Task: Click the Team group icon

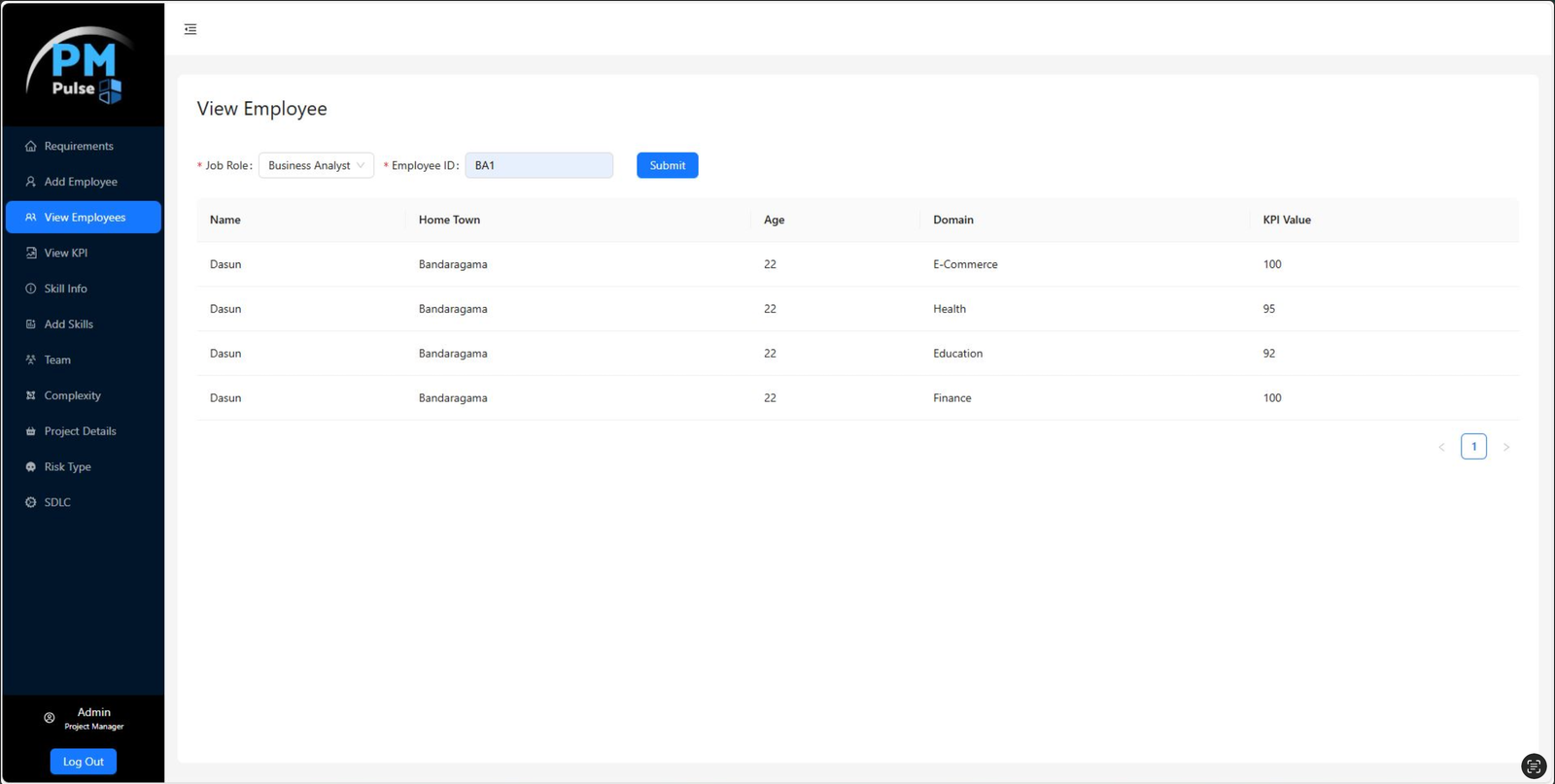Action: coord(31,359)
